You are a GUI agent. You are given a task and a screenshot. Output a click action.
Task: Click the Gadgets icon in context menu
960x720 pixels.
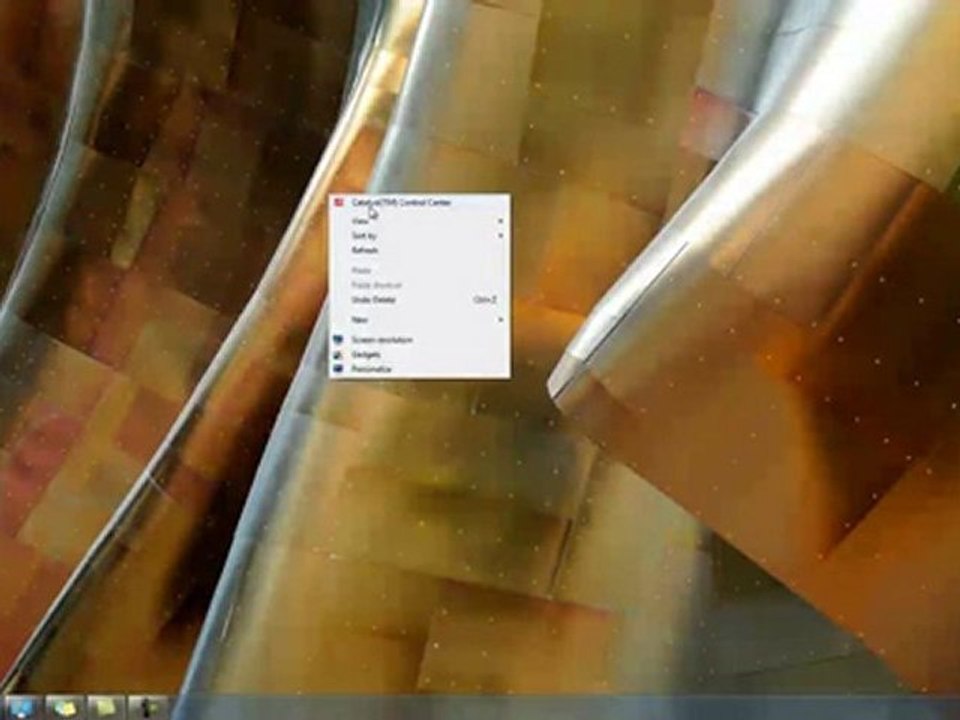pos(338,354)
